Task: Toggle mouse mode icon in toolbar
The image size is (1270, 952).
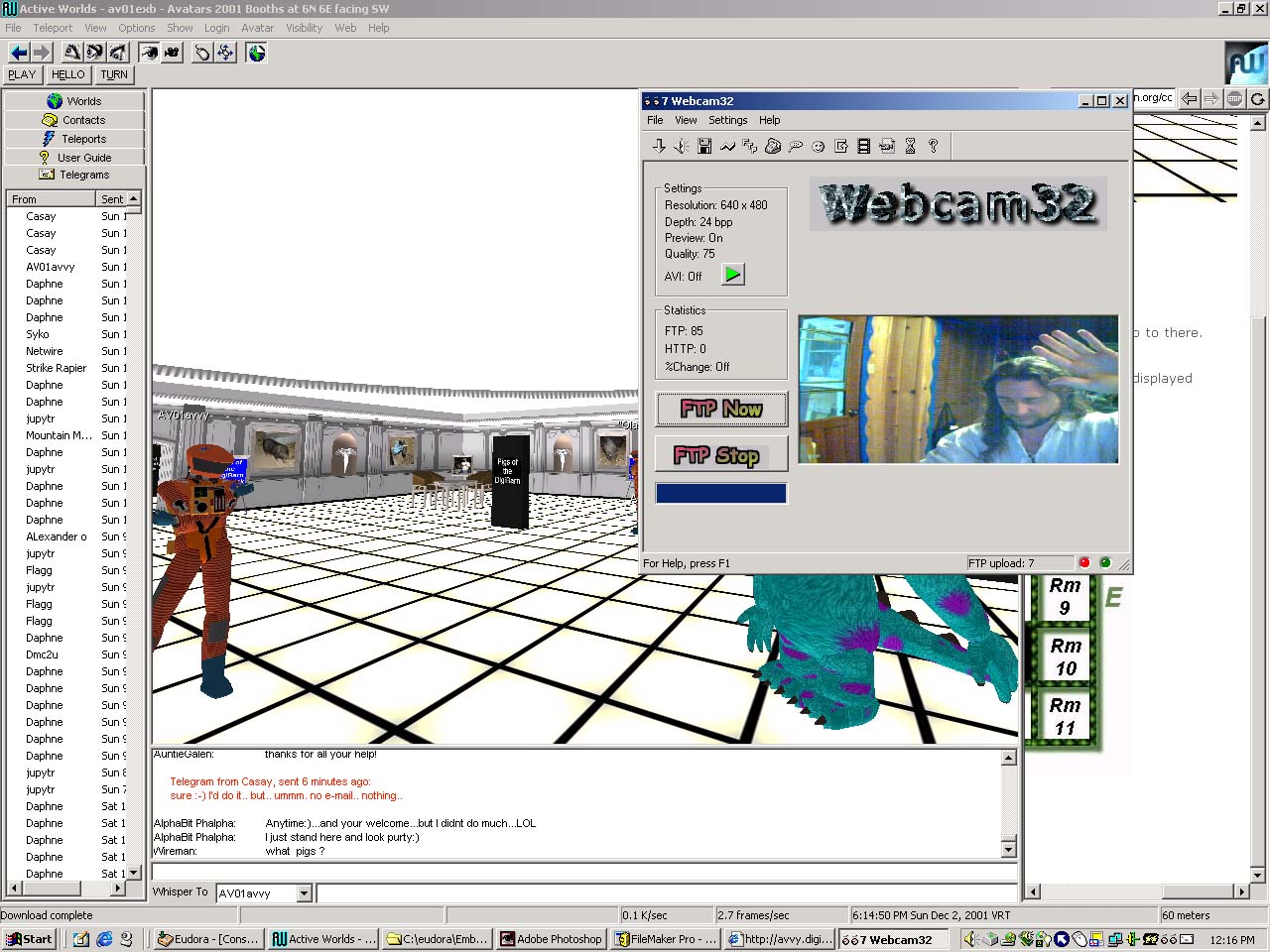Action: tap(202, 53)
